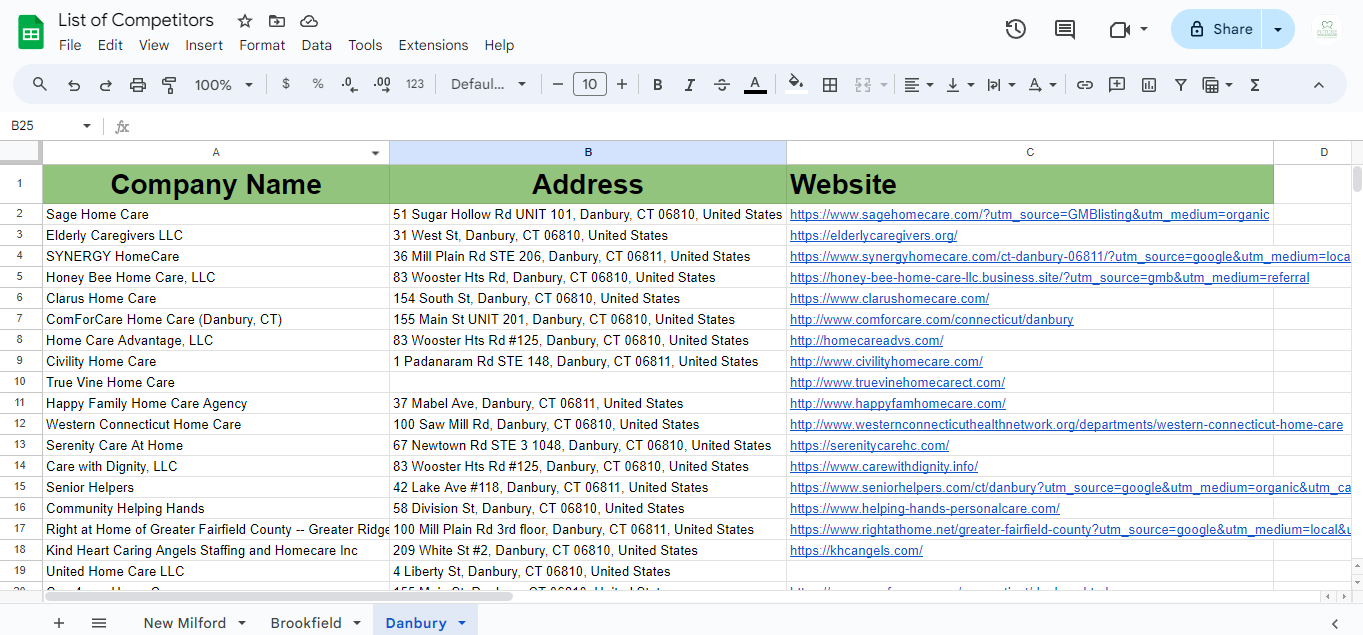Increase font size with plus
Viewport: 1363px width, 635px height.
click(622, 85)
